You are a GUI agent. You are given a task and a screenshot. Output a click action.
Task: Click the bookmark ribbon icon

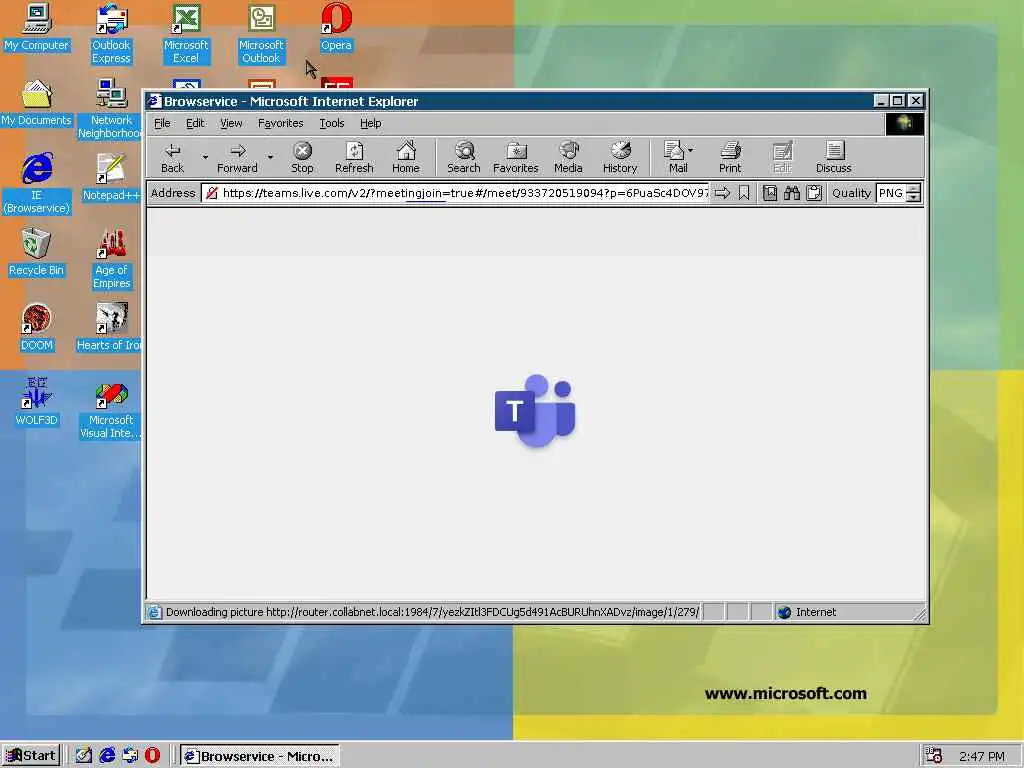pyautogui.click(x=744, y=193)
